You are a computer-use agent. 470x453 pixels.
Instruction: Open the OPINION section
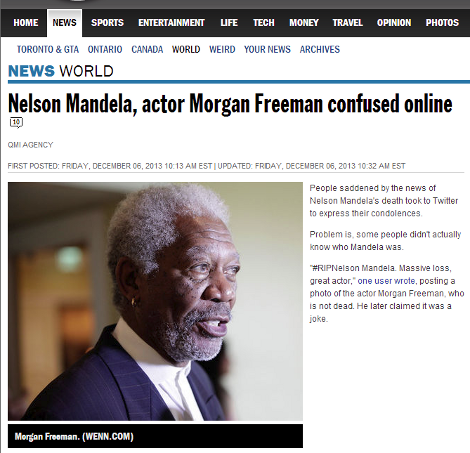click(x=394, y=23)
